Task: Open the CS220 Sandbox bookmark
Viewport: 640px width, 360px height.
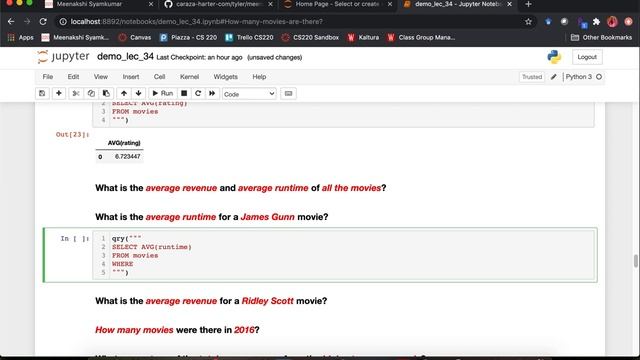Action: click(311, 38)
